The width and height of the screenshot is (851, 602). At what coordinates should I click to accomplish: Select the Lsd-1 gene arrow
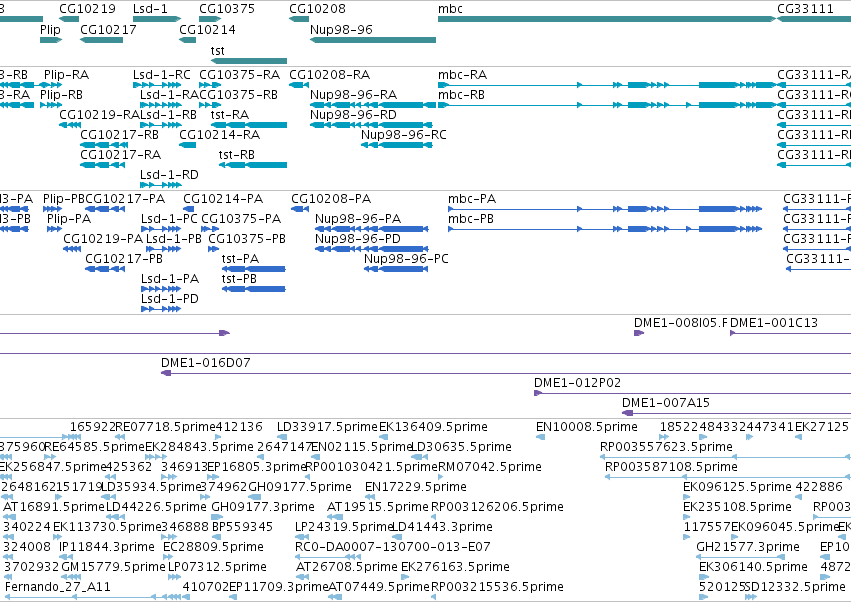click(x=157, y=19)
